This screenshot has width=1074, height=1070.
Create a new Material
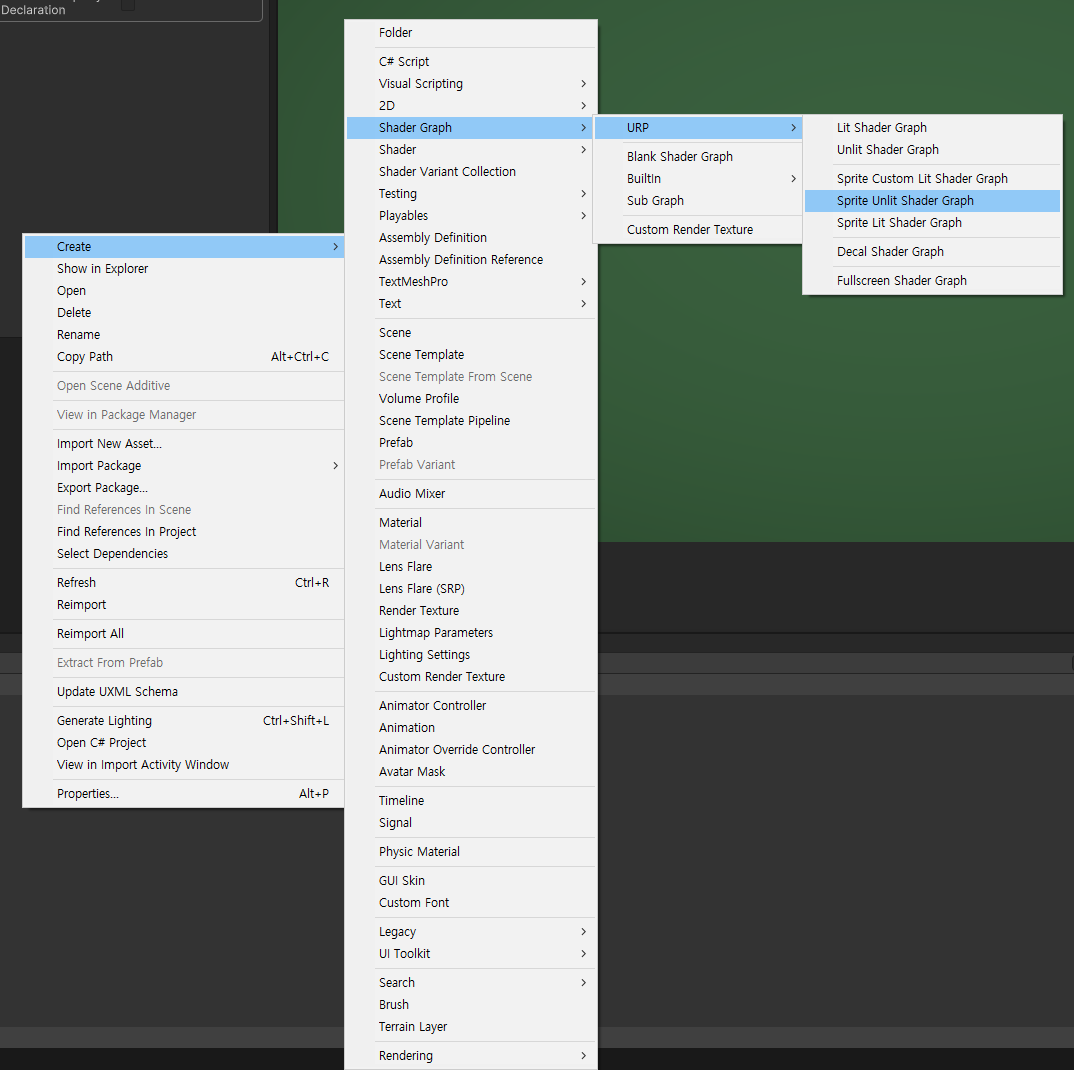click(x=471, y=523)
